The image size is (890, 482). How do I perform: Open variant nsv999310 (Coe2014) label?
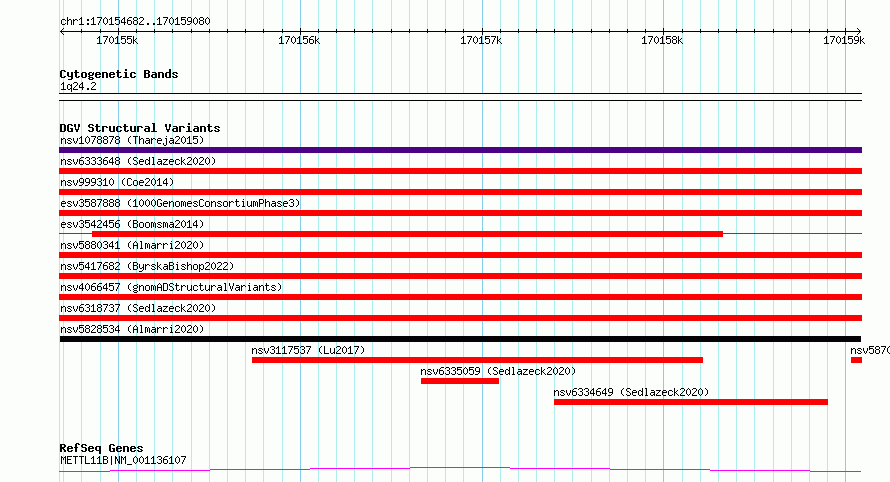click(117, 182)
